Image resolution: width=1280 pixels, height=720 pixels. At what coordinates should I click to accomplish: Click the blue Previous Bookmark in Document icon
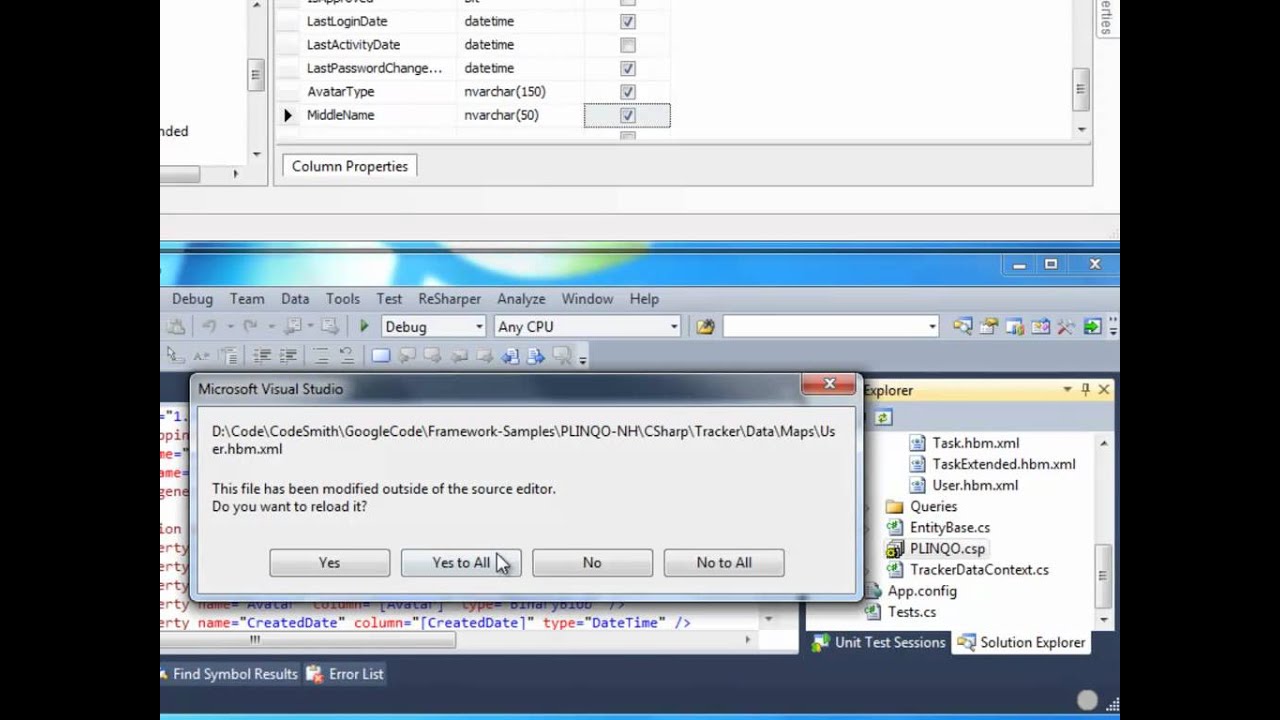pos(511,355)
